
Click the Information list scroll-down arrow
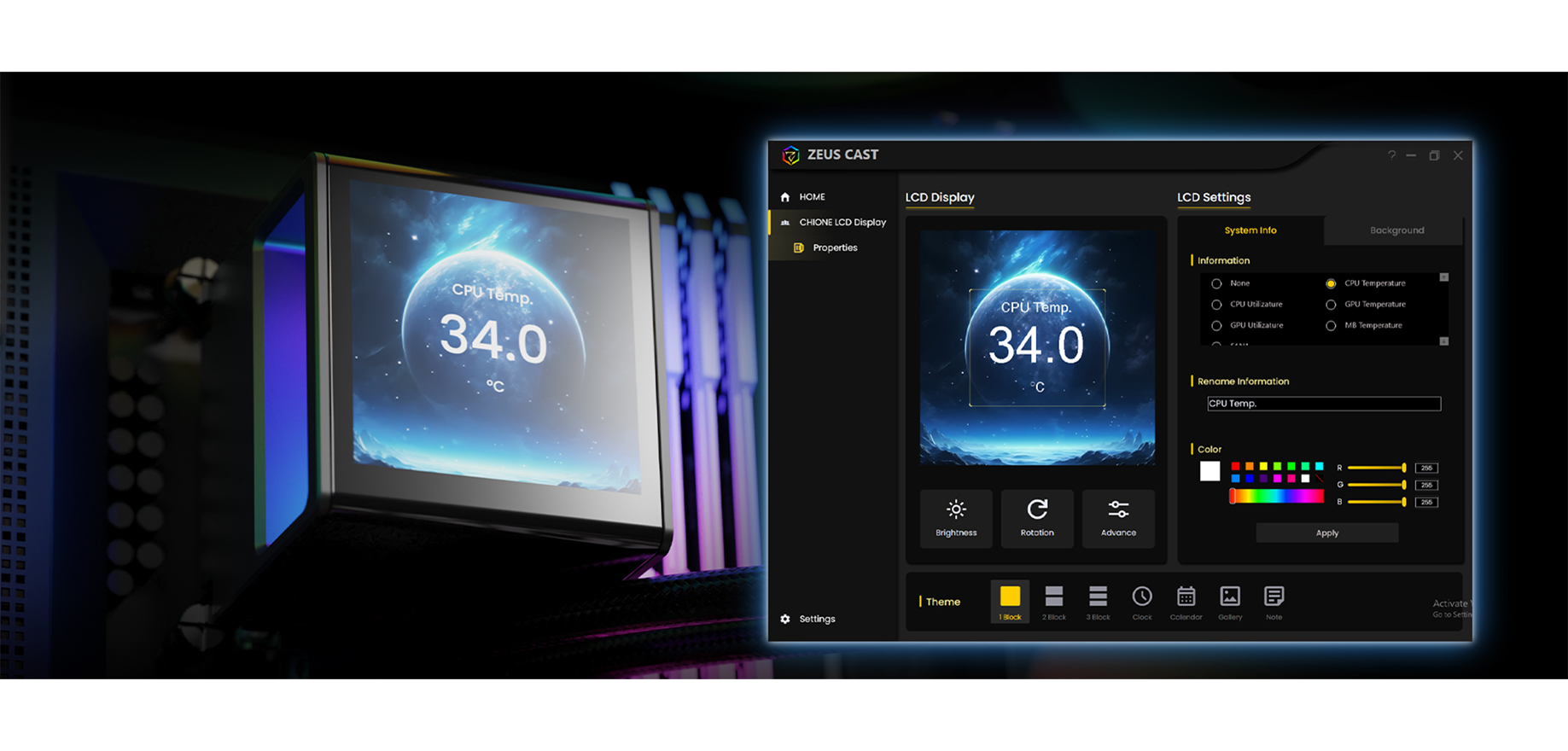[x=1444, y=341]
